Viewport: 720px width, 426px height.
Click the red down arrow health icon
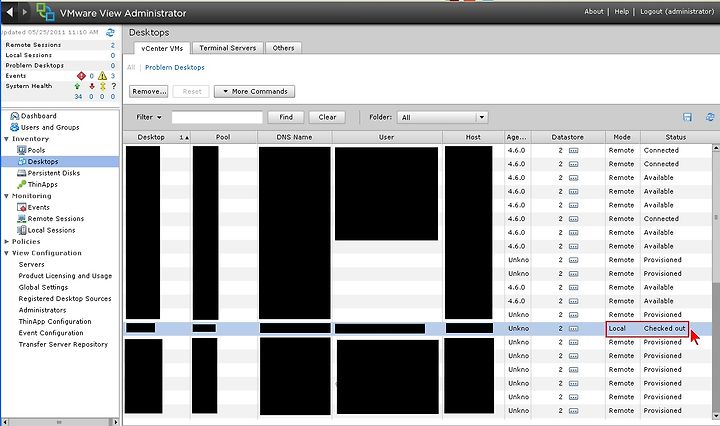(x=92, y=86)
